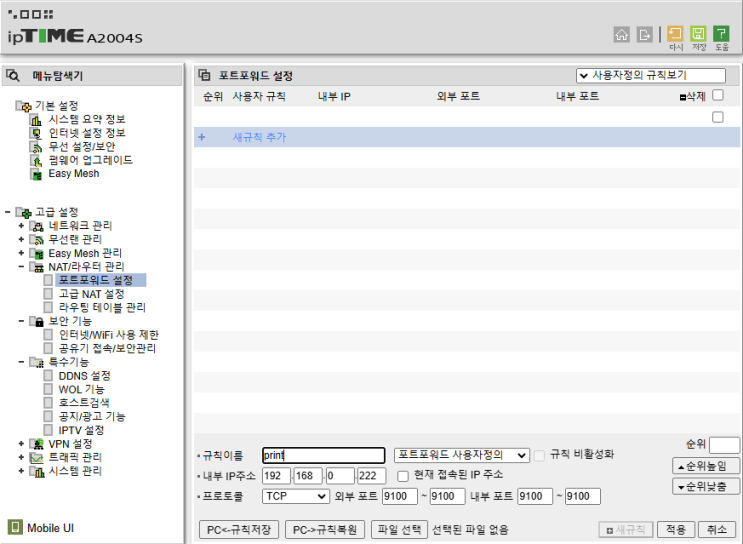Click the logout icon in header
Viewport: 743px width, 544px height.
tap(644, 35)
